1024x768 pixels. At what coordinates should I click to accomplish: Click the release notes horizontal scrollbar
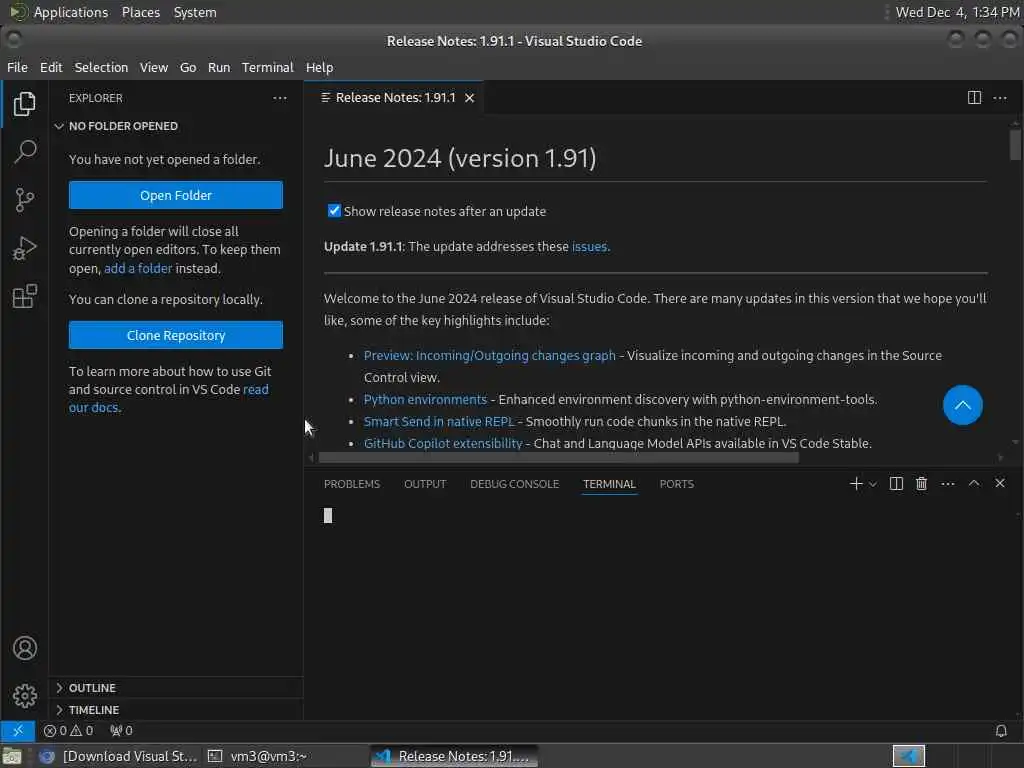(x=558, y=458)
